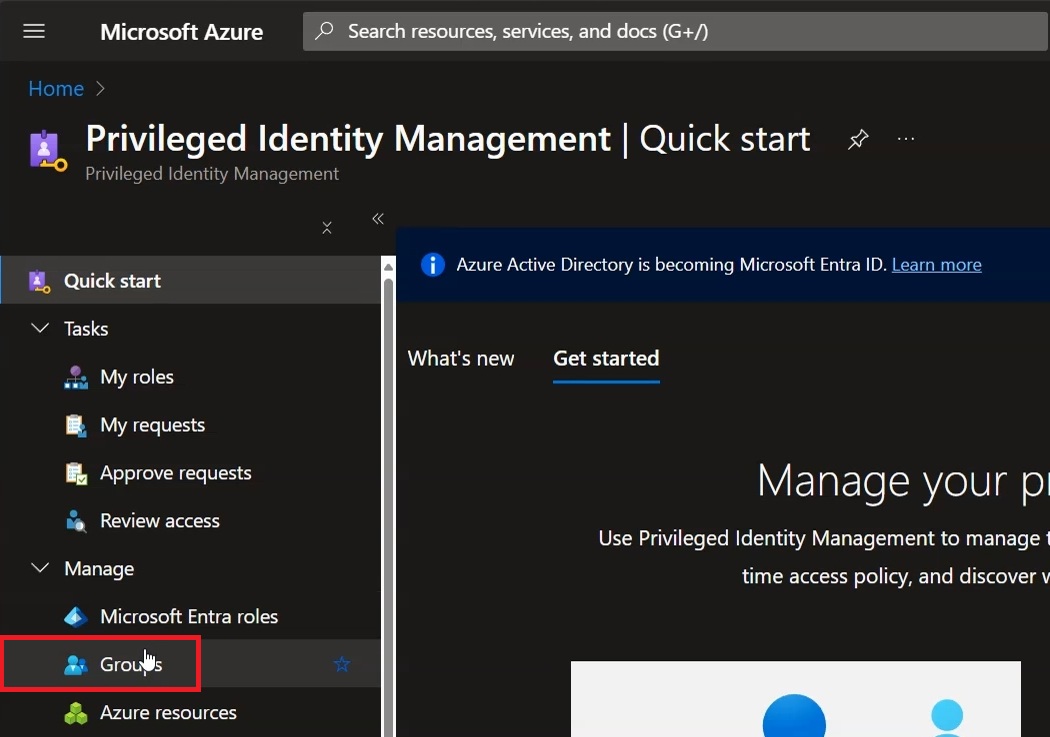Open the more options ellipsis

coord(905,139)
